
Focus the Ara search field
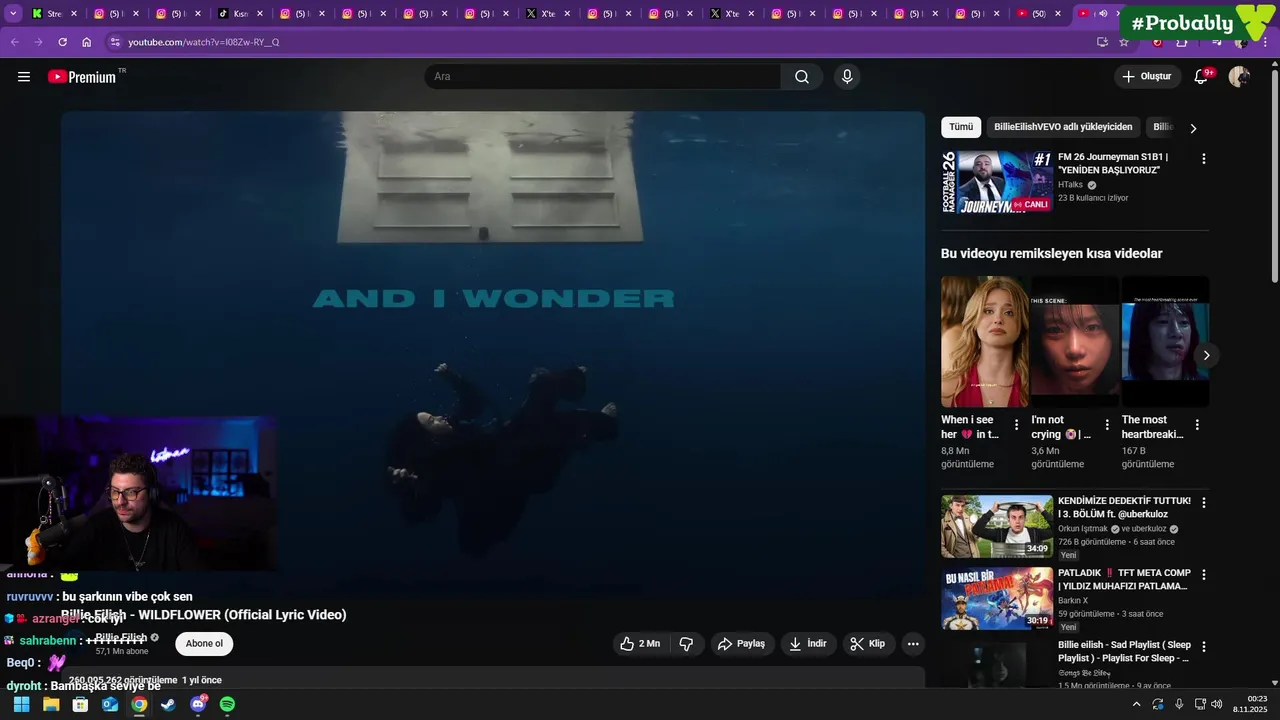(x=603, y=77)
